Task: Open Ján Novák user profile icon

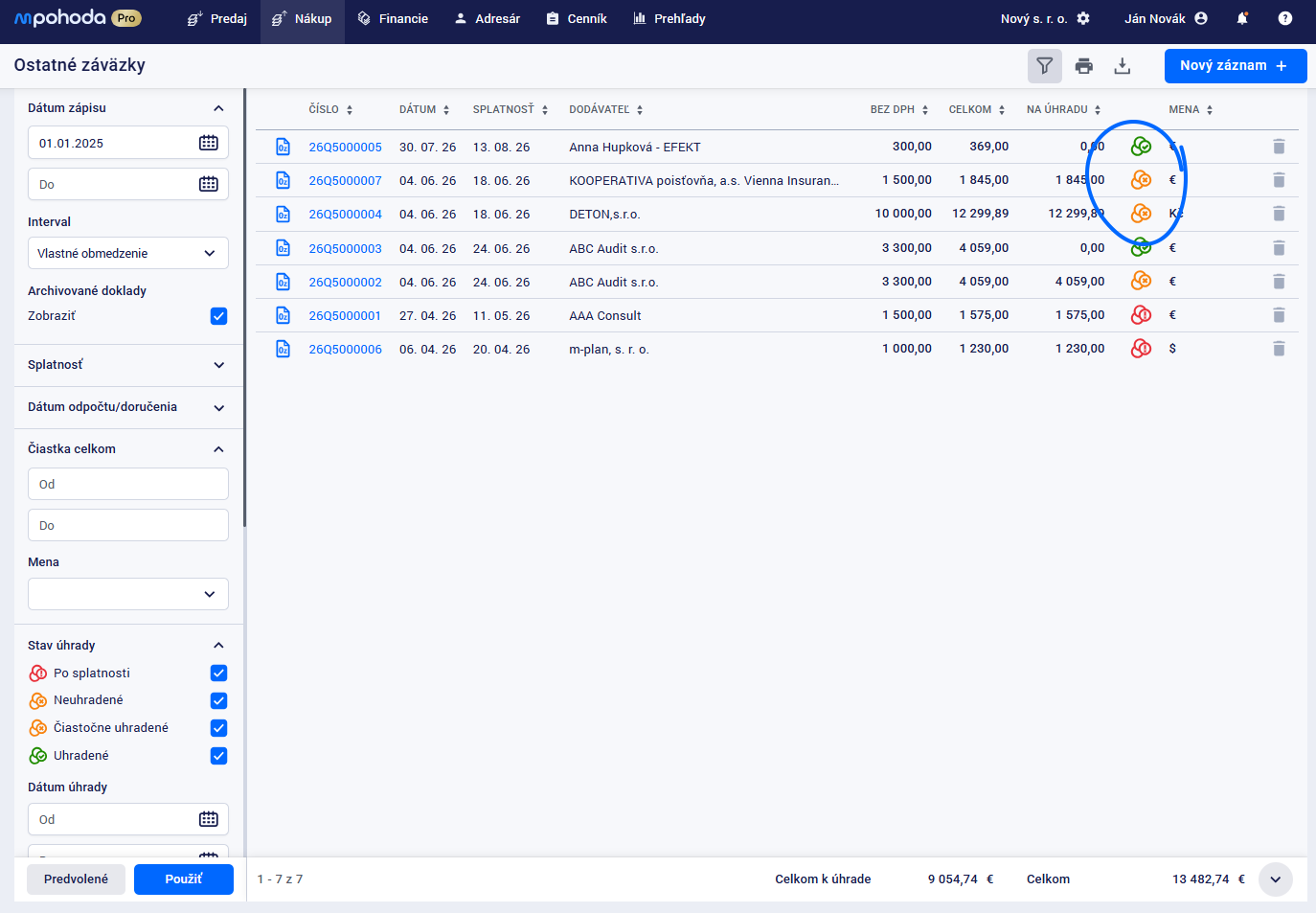Action: tap(1201, 18)
